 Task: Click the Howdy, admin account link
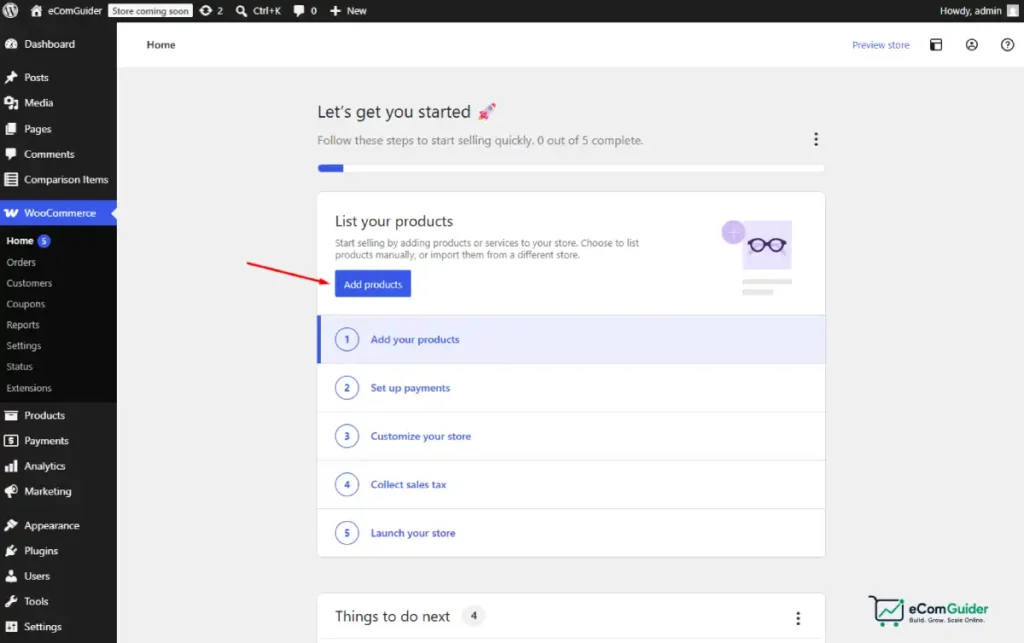970,10
